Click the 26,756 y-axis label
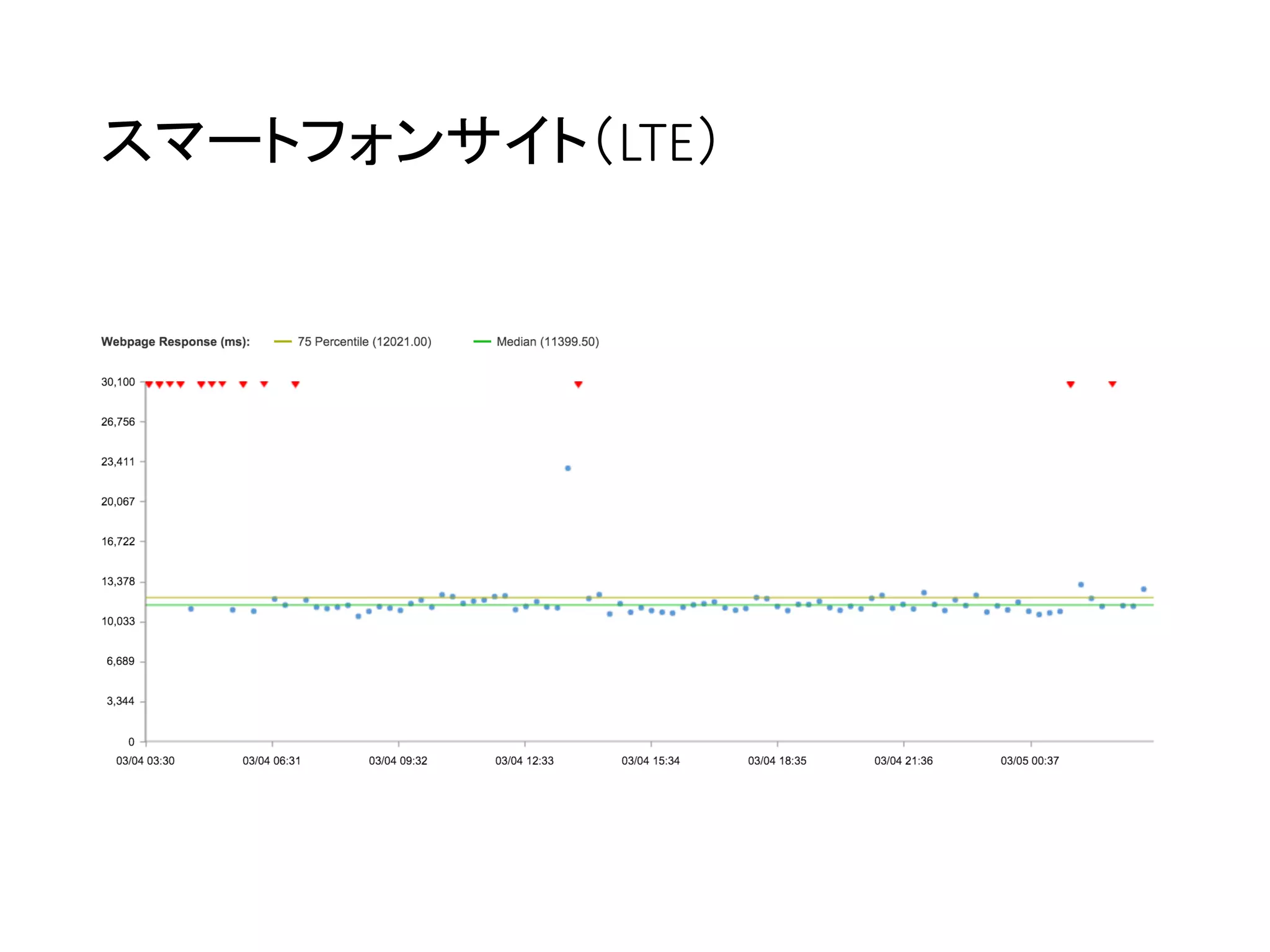Screen dimensions: 1270x952 (118, 421)
